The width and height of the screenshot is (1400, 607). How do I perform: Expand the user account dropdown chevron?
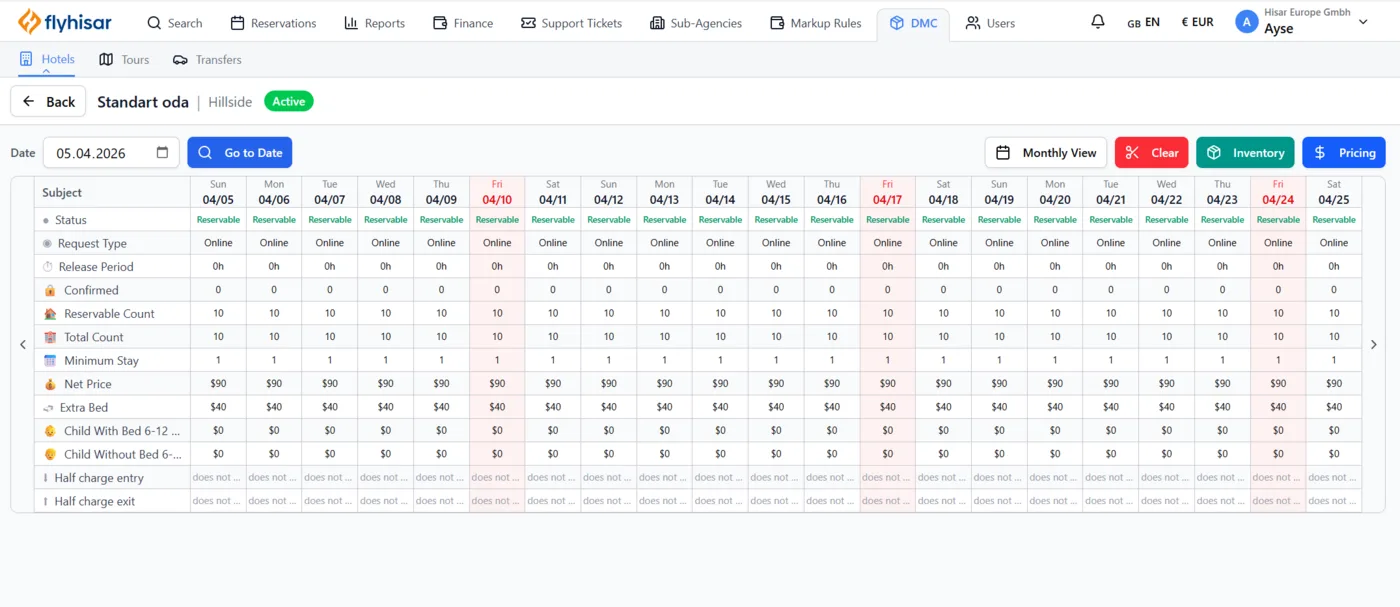1363,22
